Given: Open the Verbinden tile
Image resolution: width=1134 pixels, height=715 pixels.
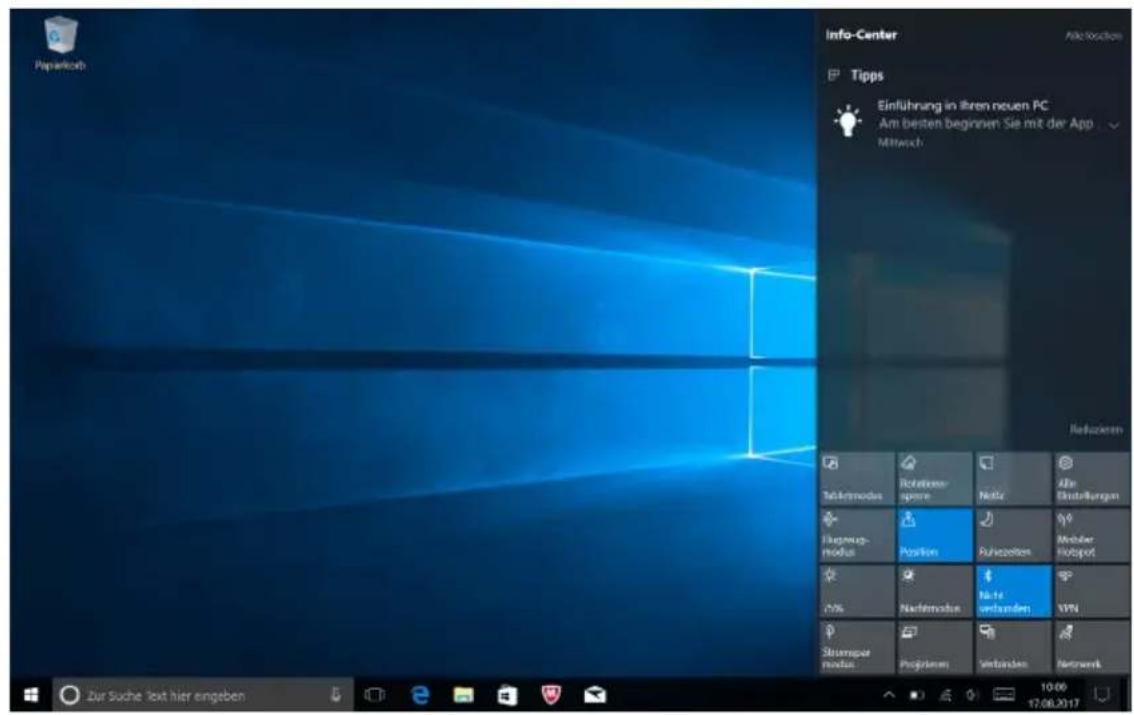Looking at the screenshot, I should coord(1012,647).
